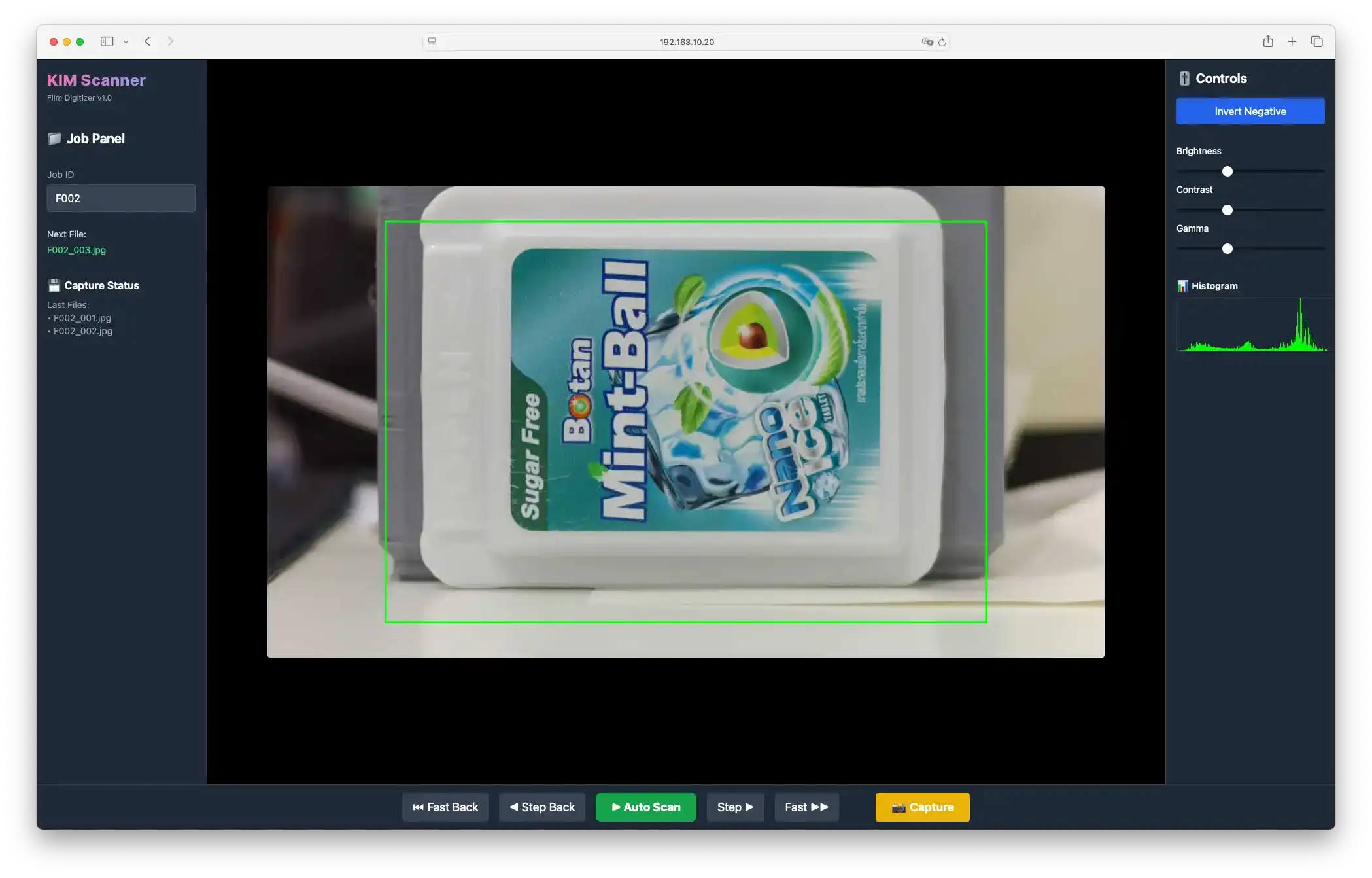
Task: Click the forward navigation arrow
Action: pos(171,41)
